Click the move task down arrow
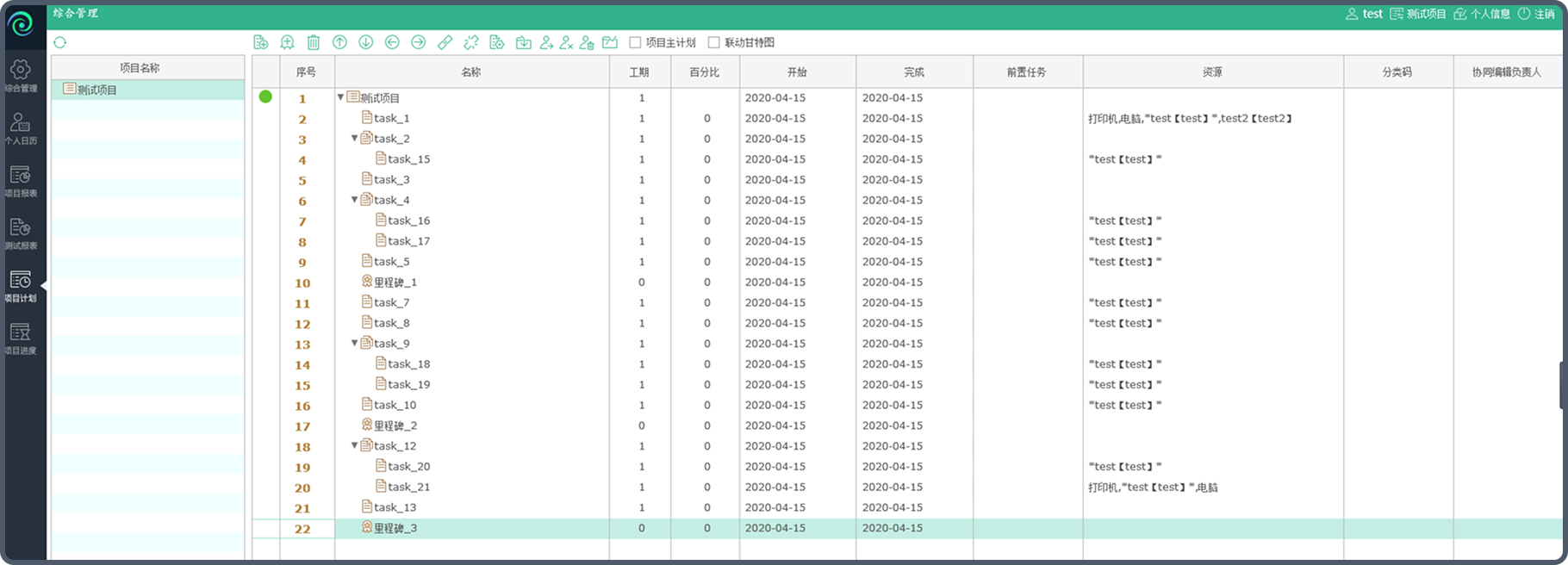Image resolution: width=1568 pixels, height=565 pixels. click(366, 42)
